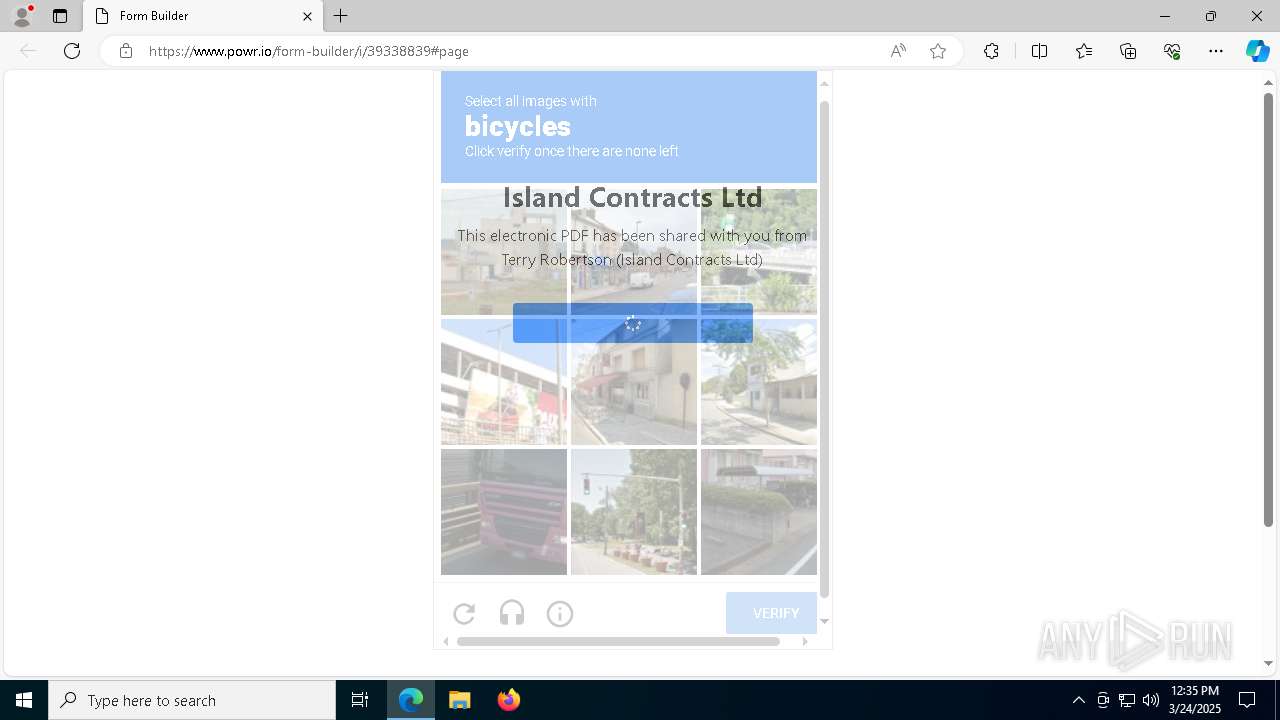The image size is (1280, 720).
Task: Select captcha tile with traffic light
Action: click(634, 512)
